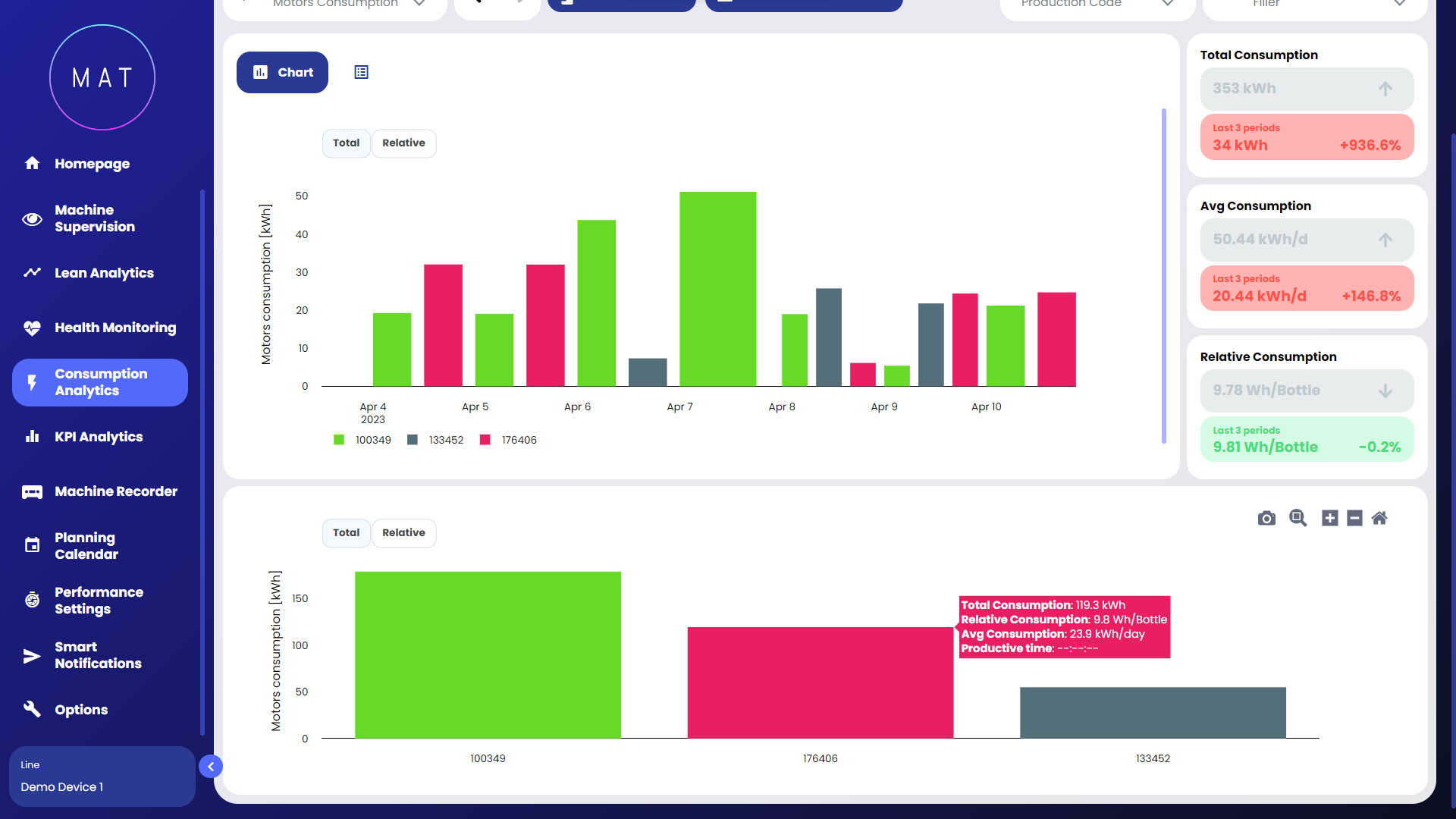Click the MAT logo circle

pyautogui.click(x=102, y=77)
